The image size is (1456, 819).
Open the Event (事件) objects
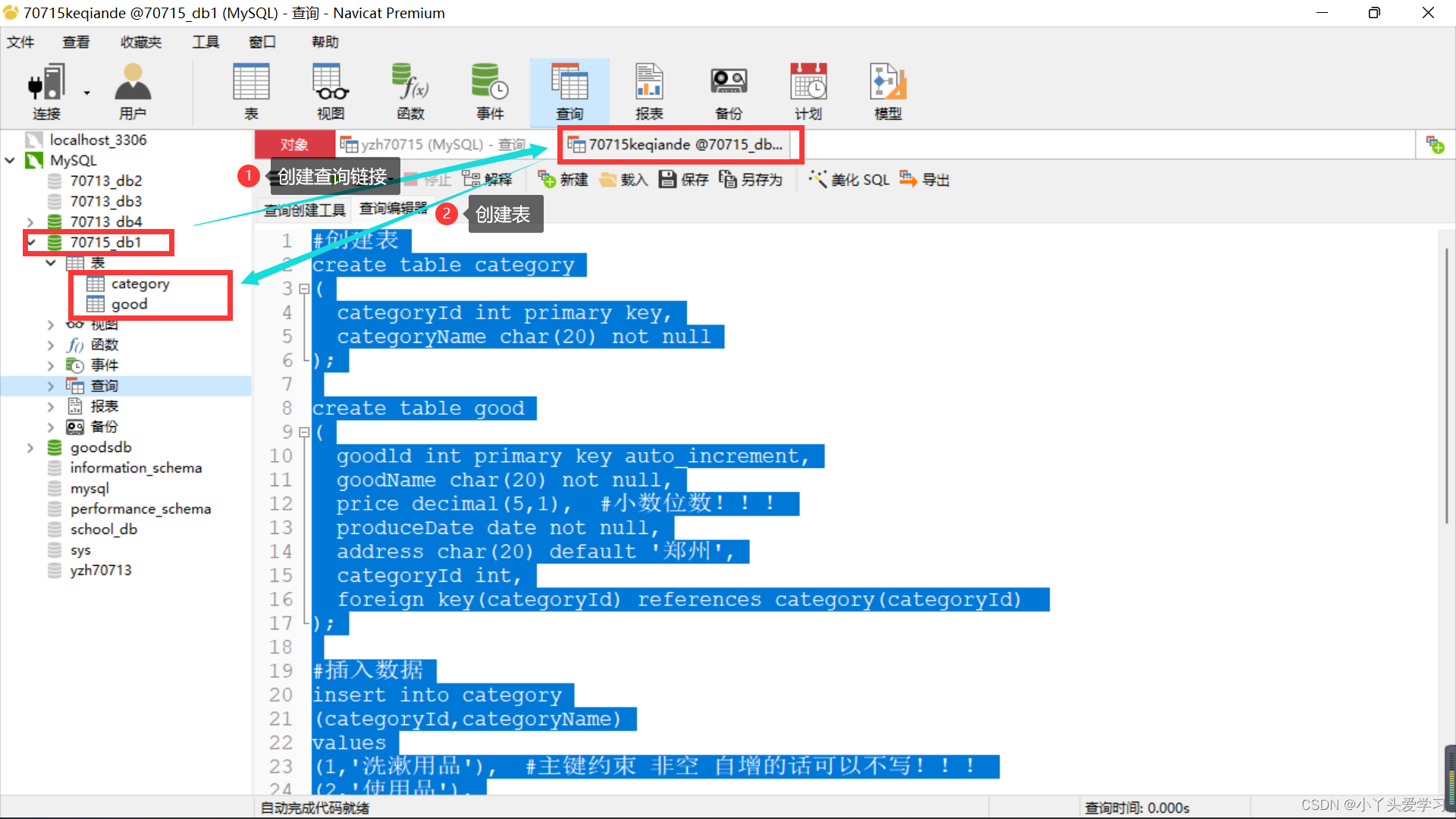(x=490, y=92)
